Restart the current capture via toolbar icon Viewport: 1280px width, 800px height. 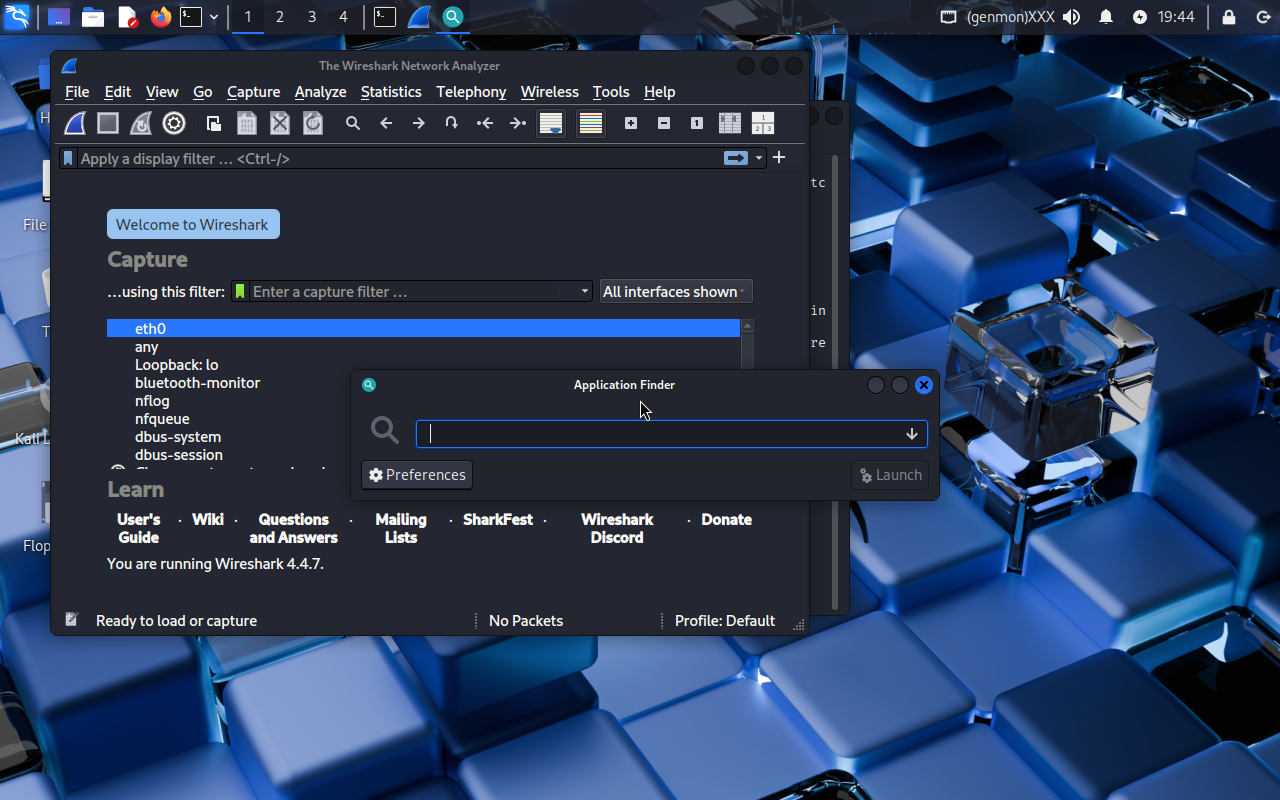tap(141, 123)
